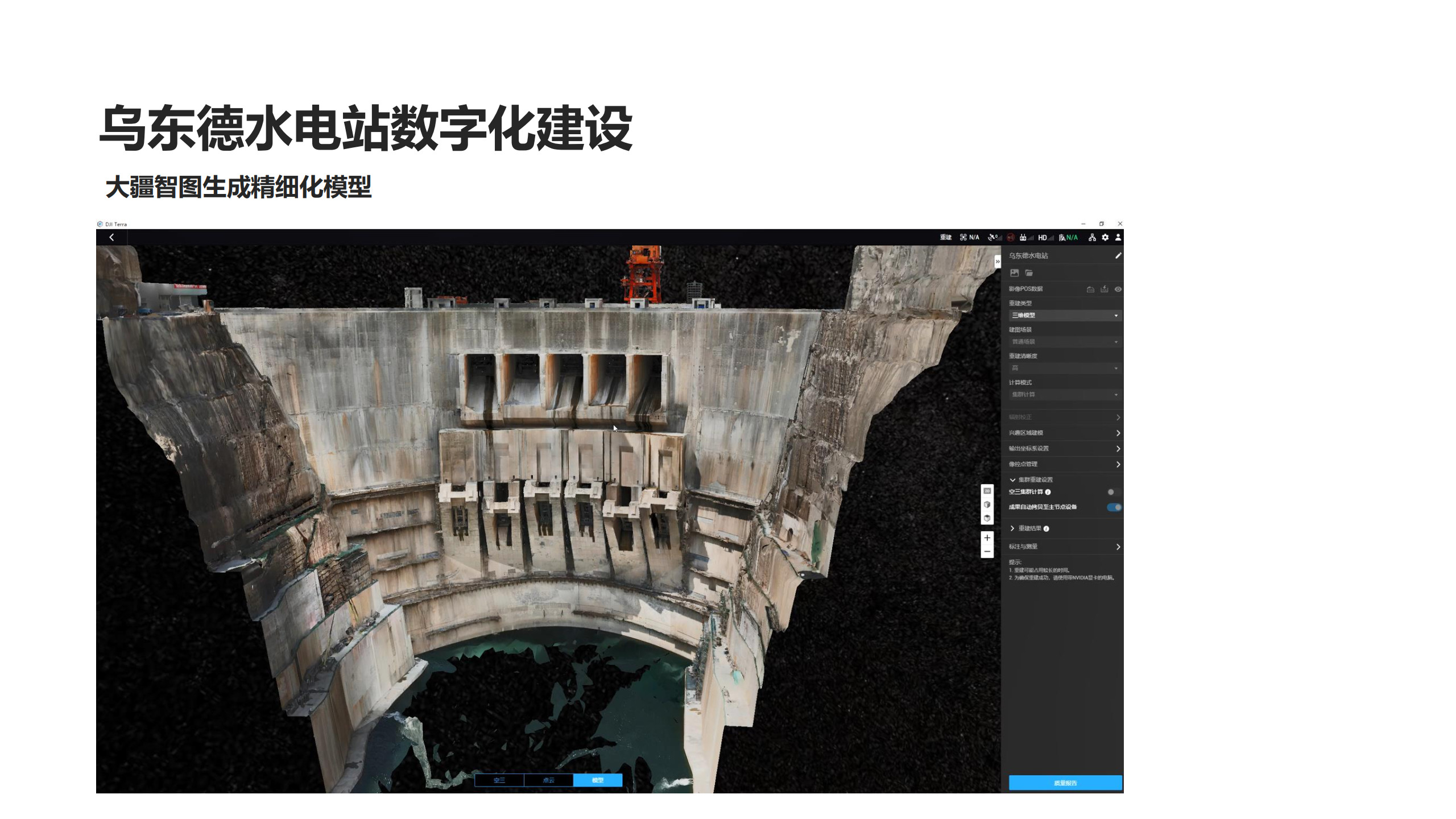Click the remote controller signal icon

click(x=1026, y=238)
